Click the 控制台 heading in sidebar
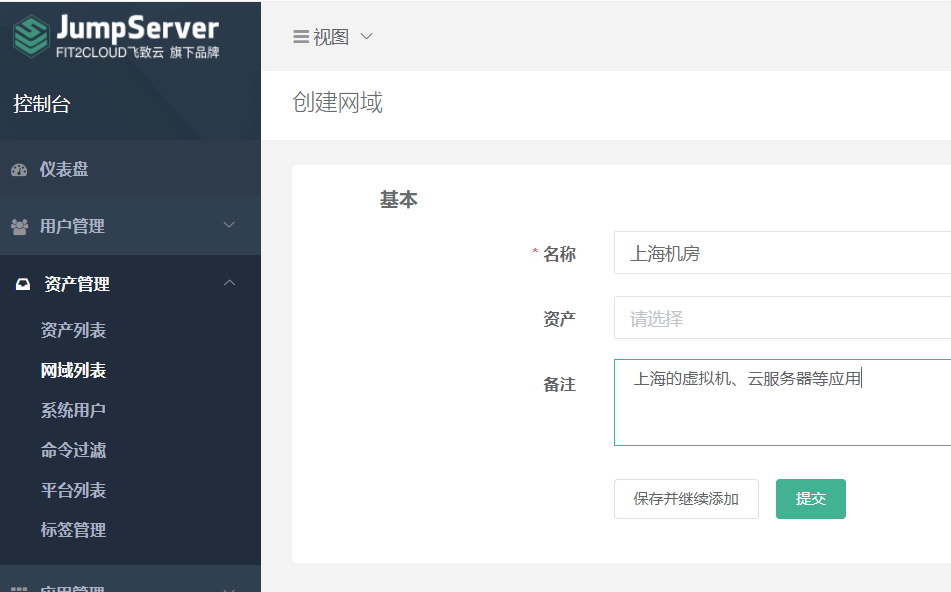 point(42,104)
